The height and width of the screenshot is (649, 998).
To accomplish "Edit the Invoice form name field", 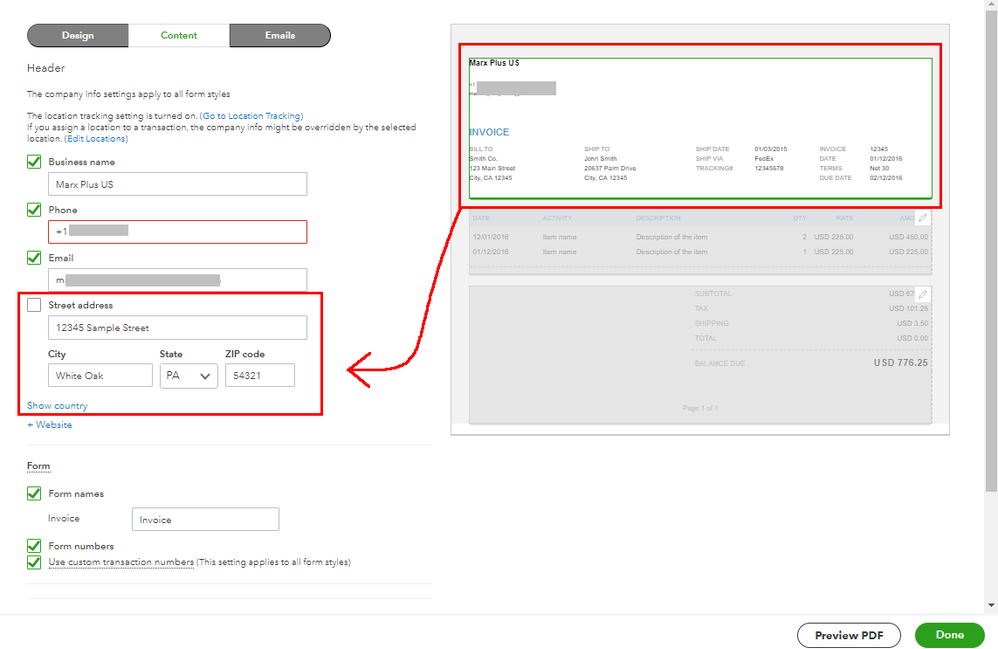I will click(x=206, y=519).
